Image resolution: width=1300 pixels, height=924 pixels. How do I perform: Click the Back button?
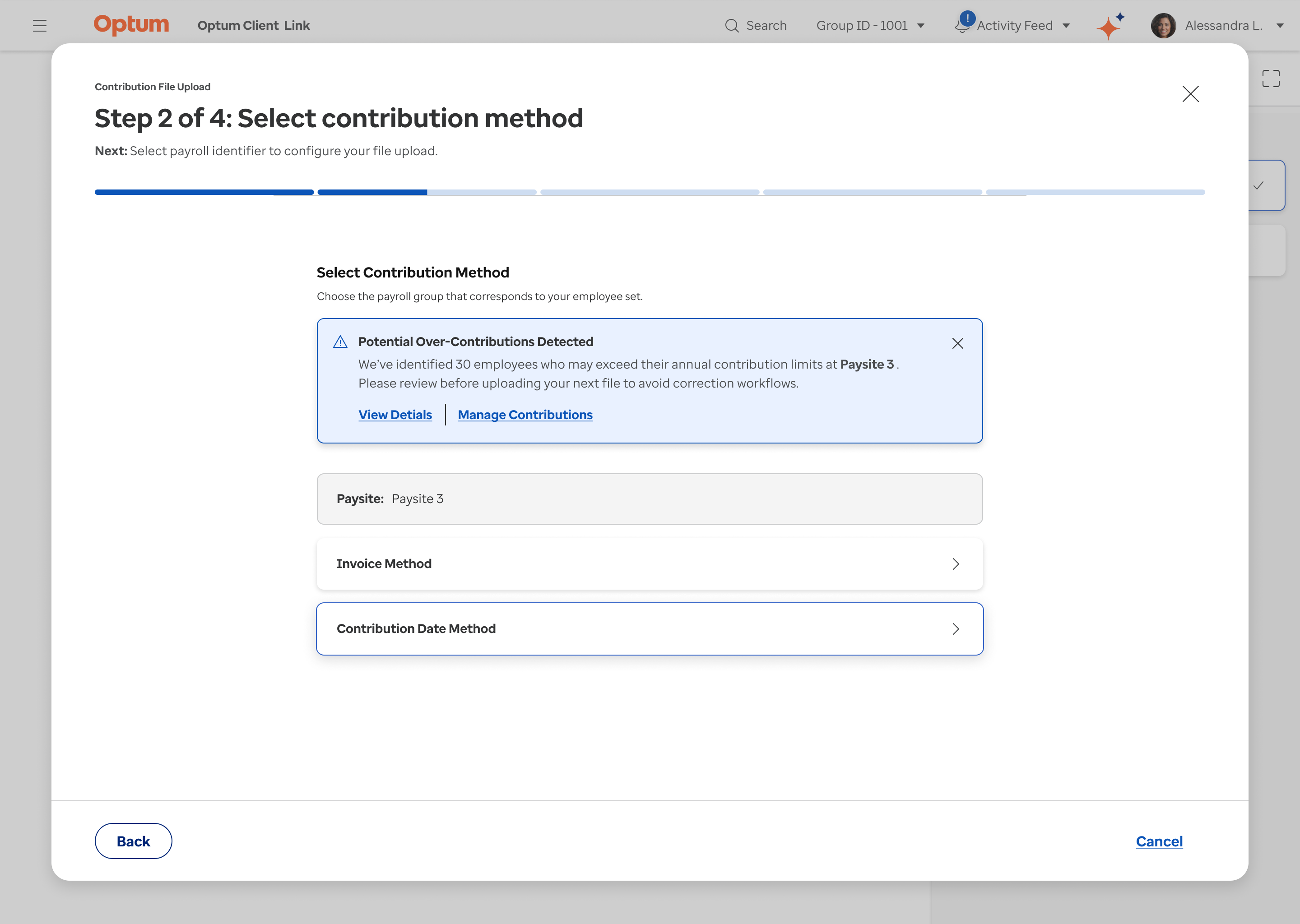click(133, 841)
